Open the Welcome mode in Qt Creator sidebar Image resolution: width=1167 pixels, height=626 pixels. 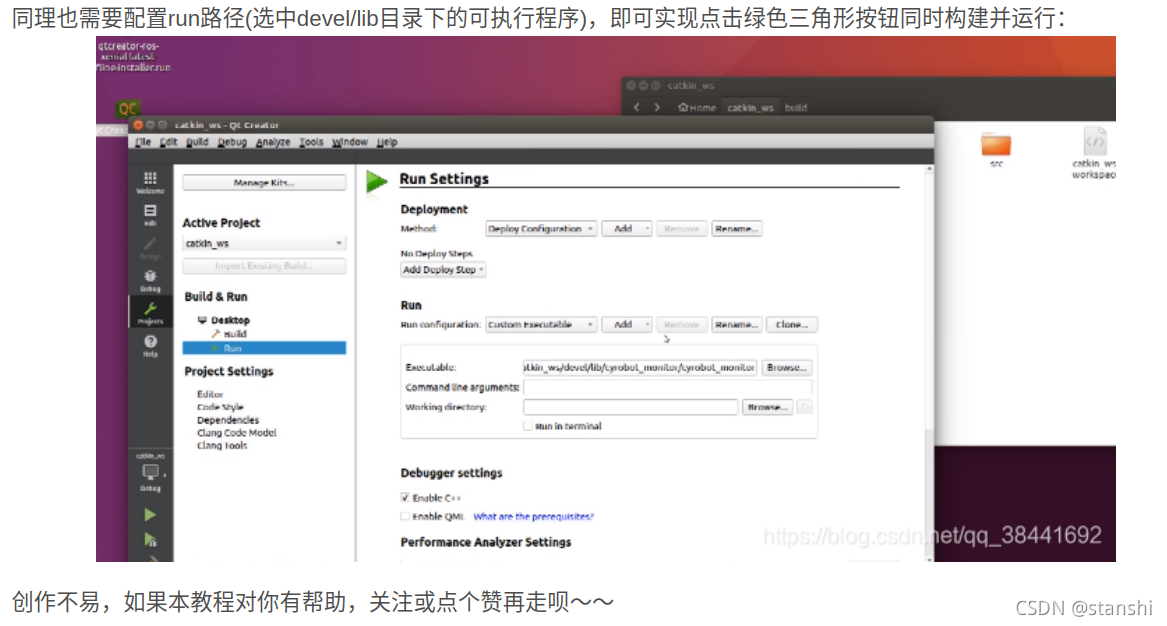[x=150, y=182]
